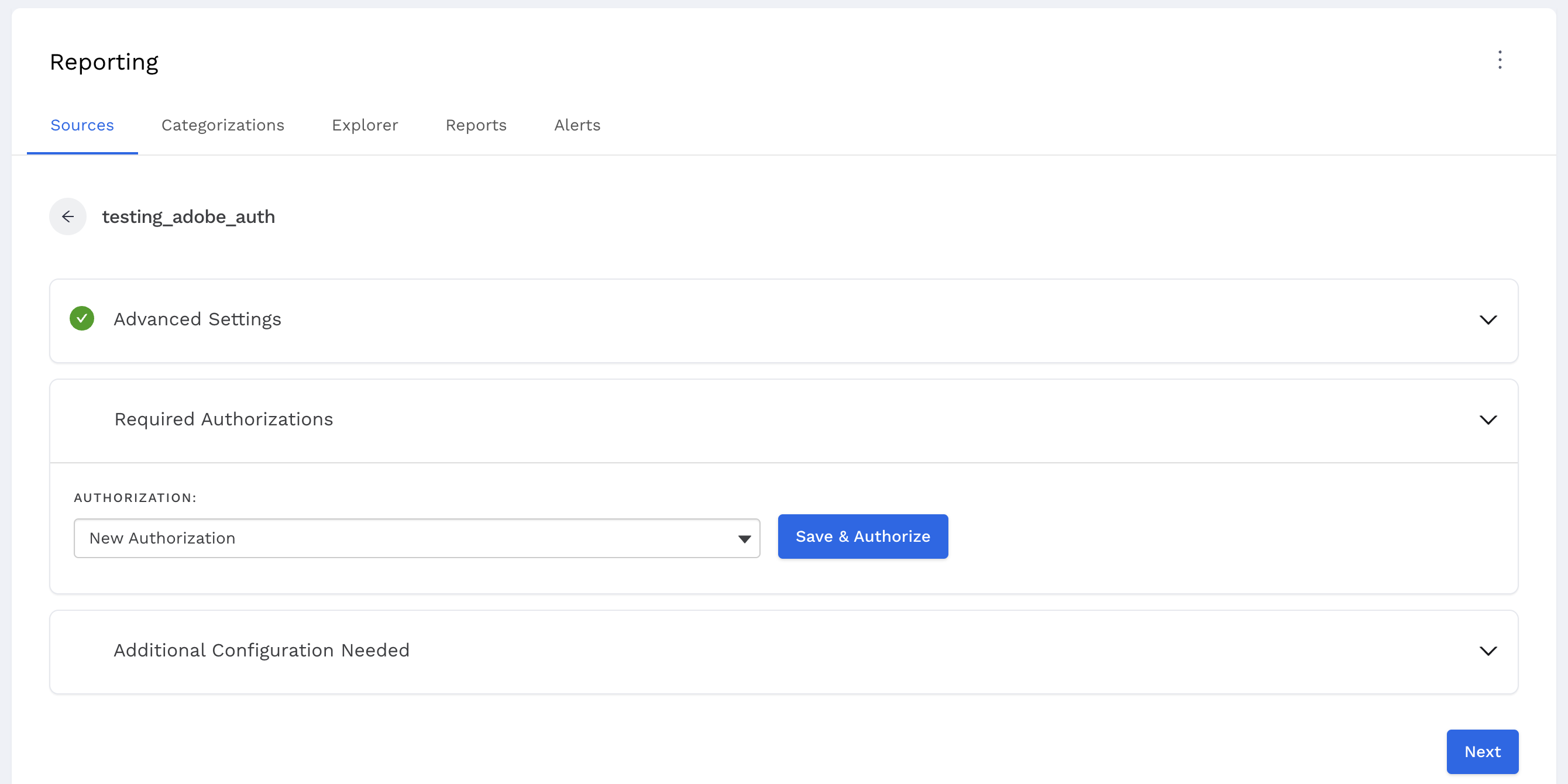Image resolution: width=1568 pixels, height=784 pixels.
Task: Collapse the Required Authorizations chevron
Action: [x=1488, y=420]
